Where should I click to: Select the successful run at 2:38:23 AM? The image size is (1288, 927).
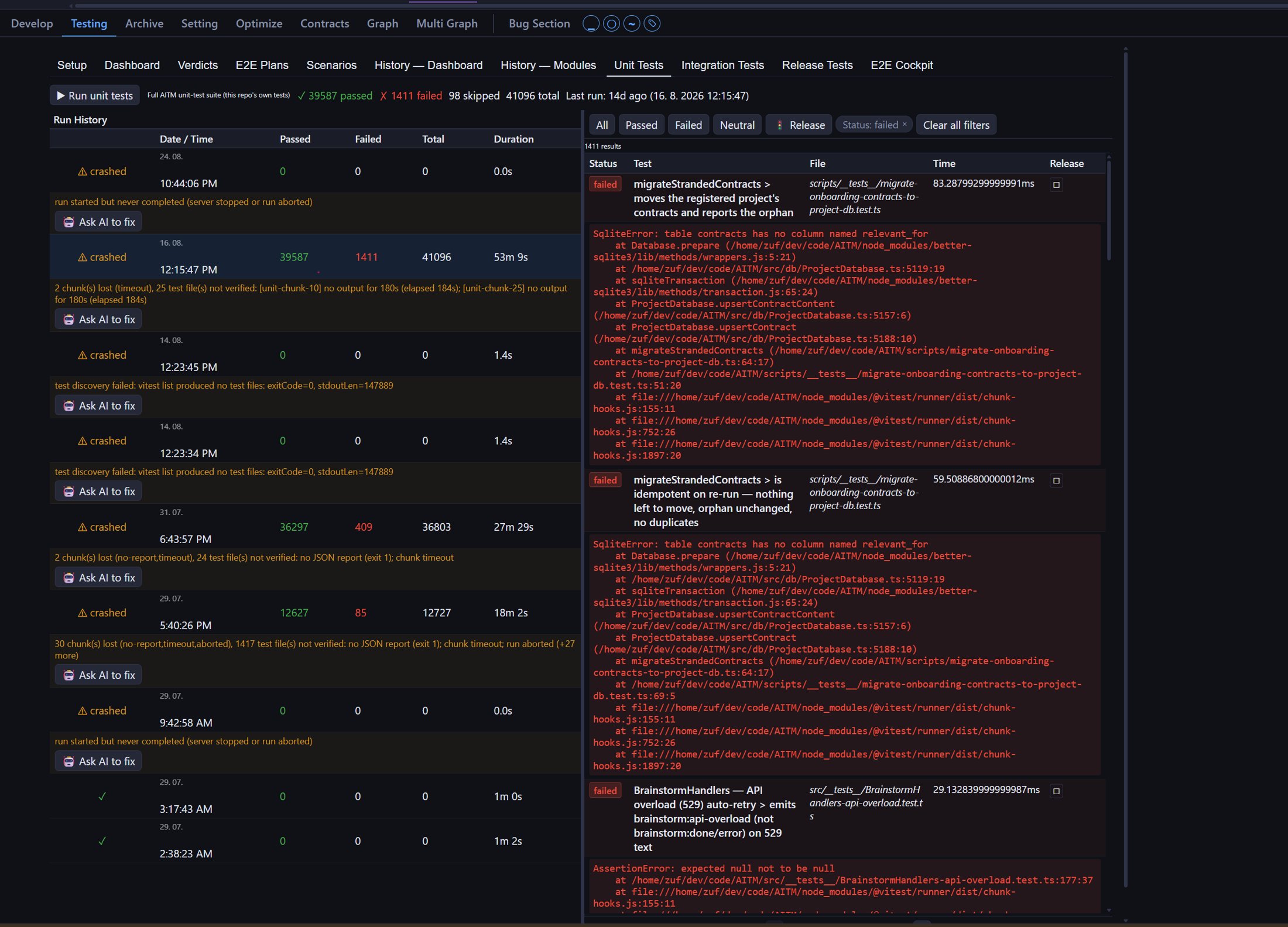pos(315,841)
